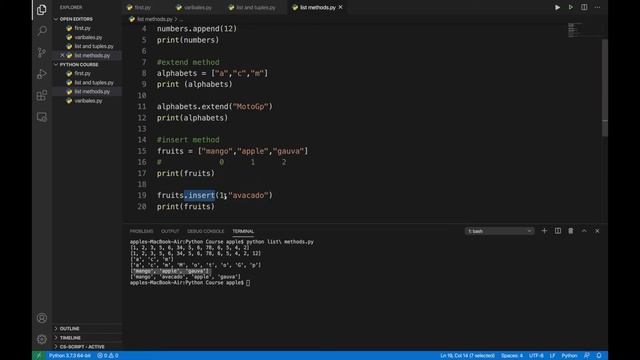Split the terminal panel
Viewport: 640px width, 360px height.
(x=558, y=231)
